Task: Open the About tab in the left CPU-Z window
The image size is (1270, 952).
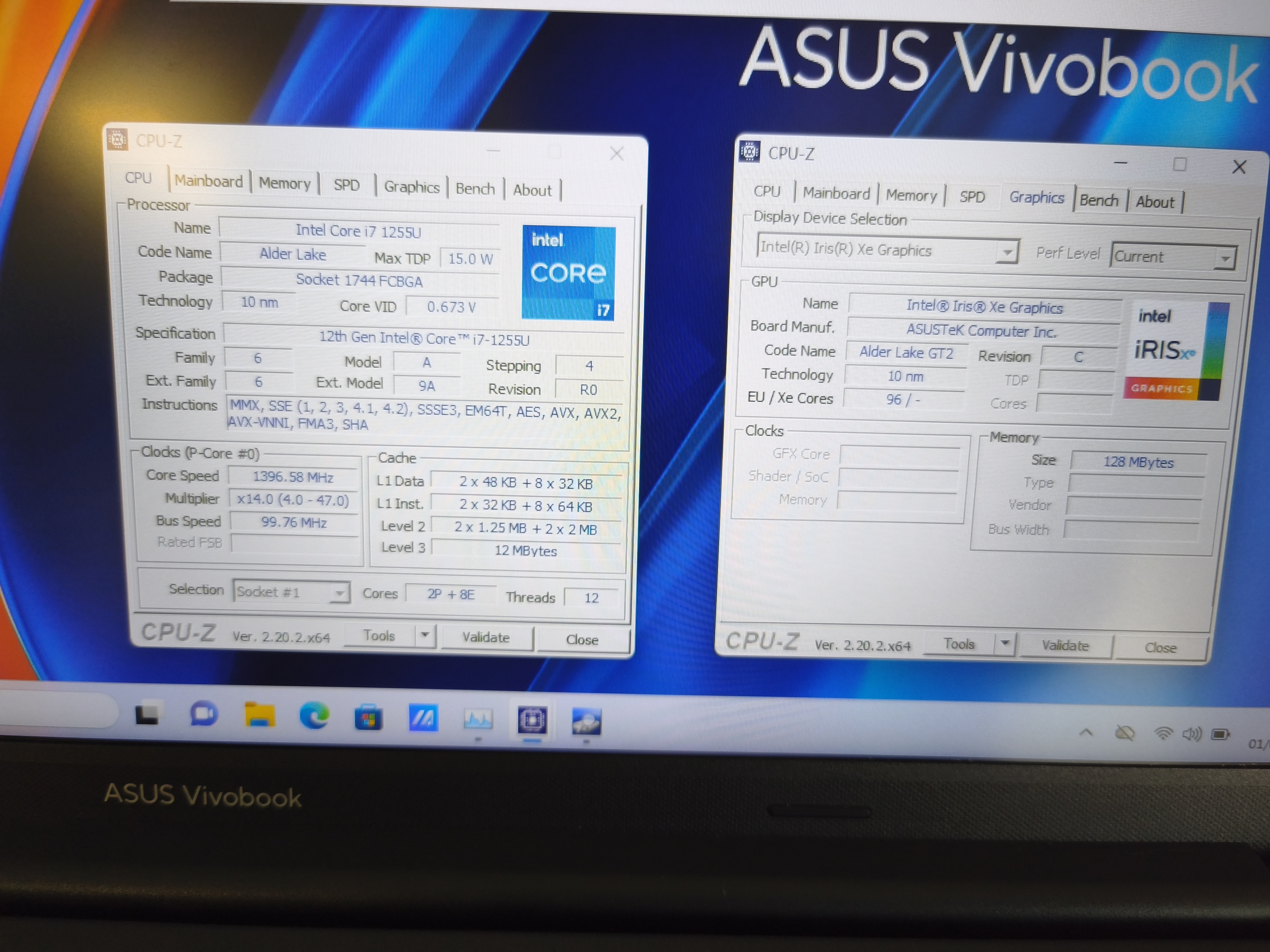Action: [532, 191]
